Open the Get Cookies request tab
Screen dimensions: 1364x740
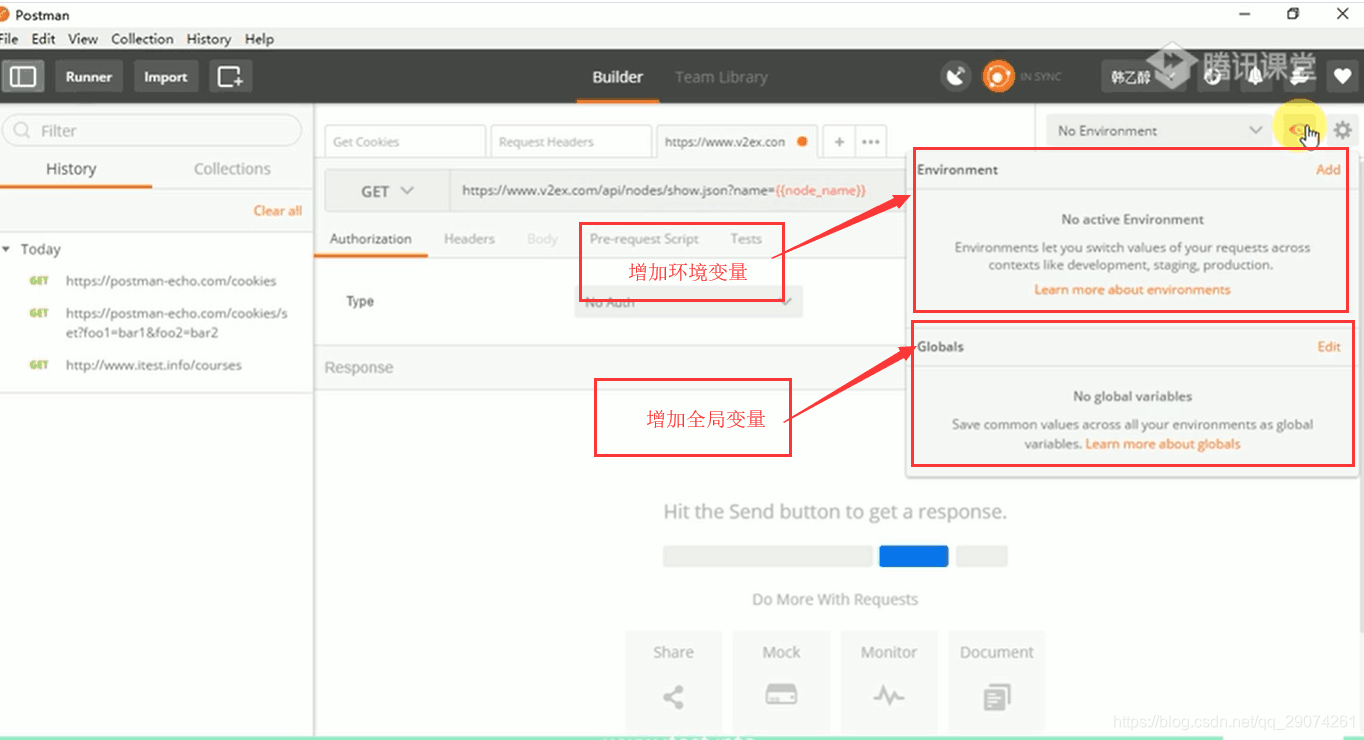404,142
